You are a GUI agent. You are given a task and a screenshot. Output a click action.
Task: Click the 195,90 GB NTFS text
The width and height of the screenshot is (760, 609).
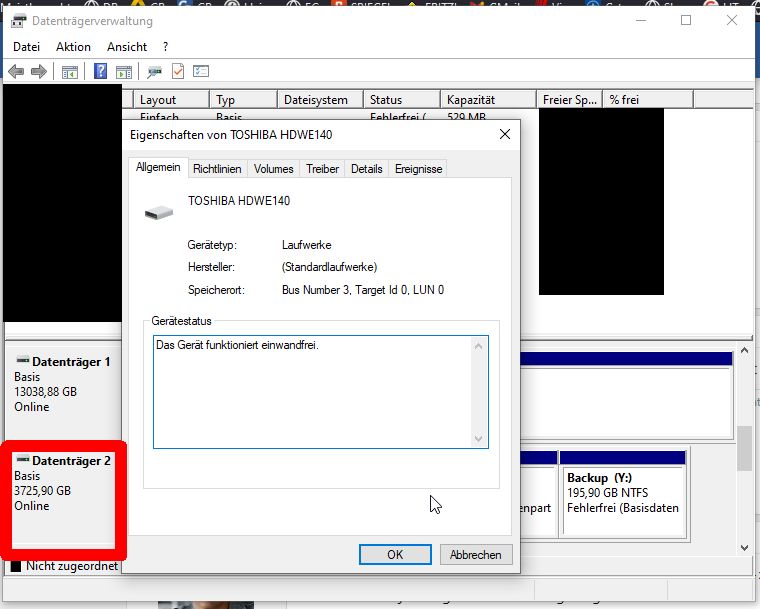(x=607, y=493)
